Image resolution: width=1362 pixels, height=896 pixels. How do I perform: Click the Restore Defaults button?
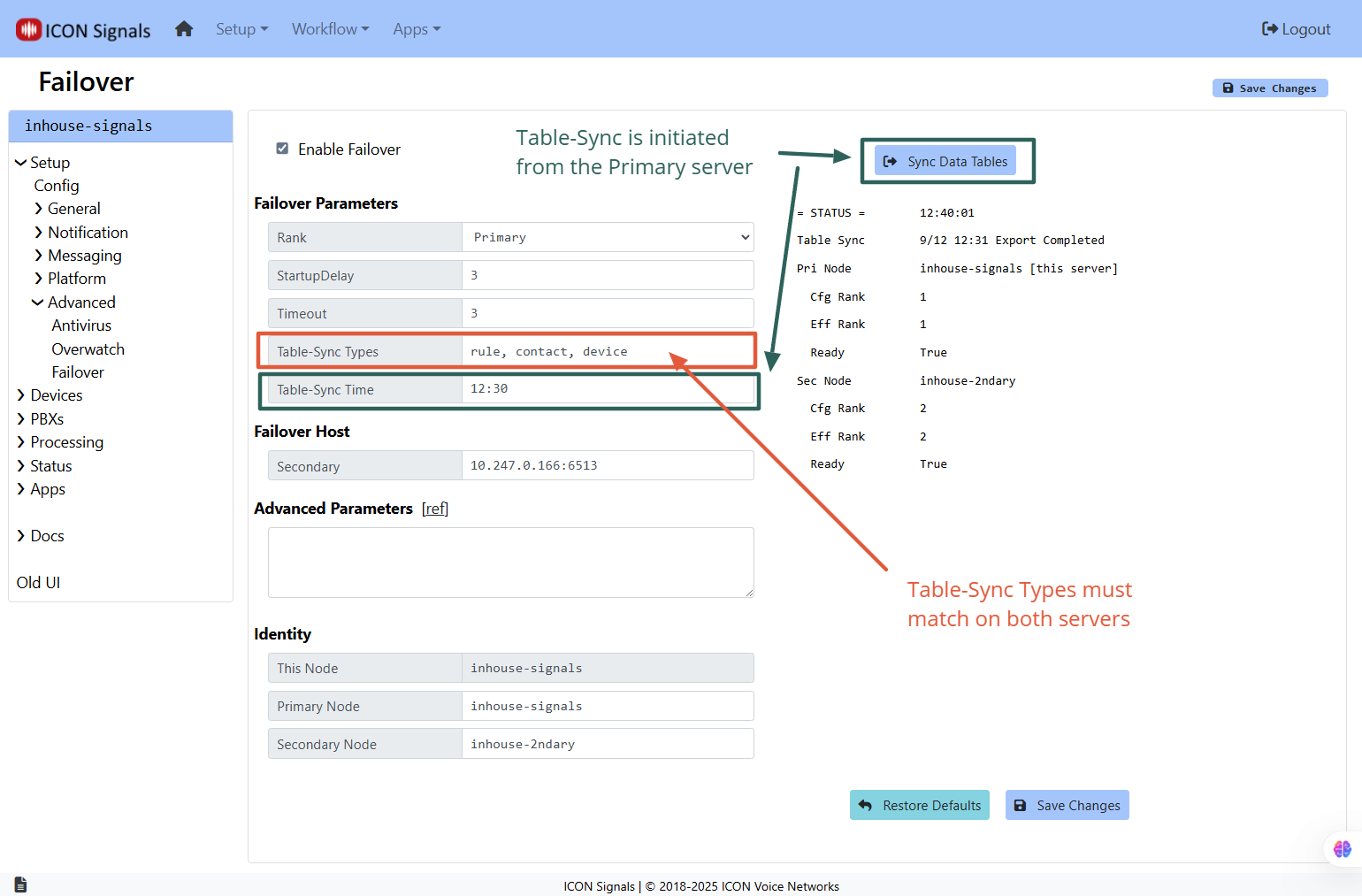point(920,805)
